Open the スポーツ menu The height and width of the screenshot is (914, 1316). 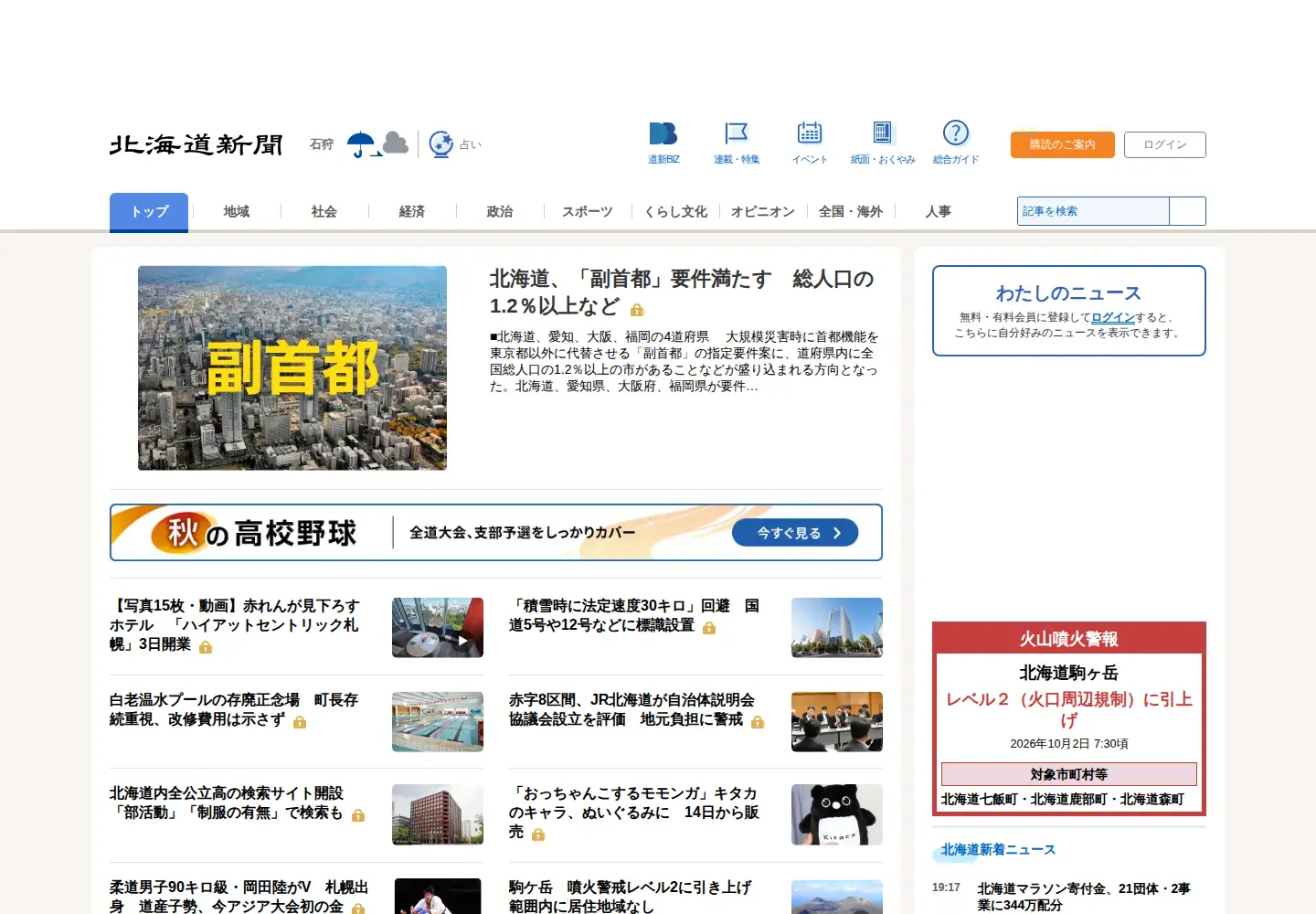click(x=588, y=212)
